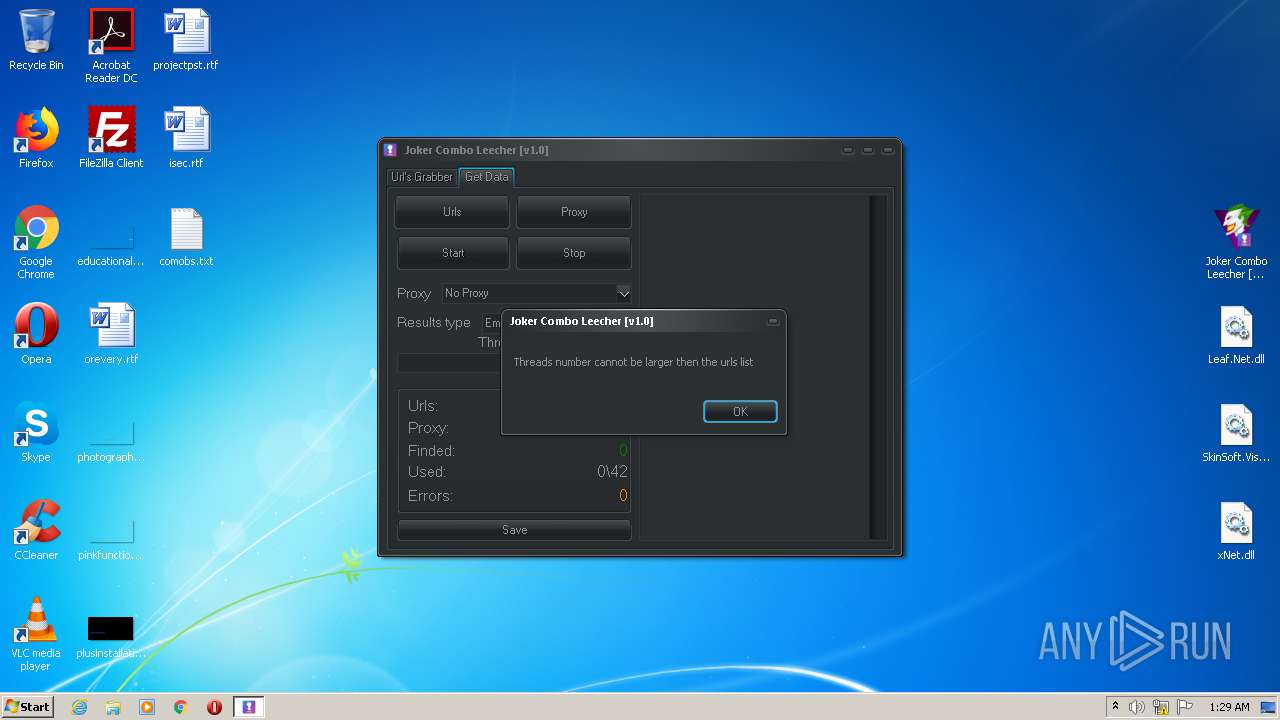Select xNet.dll file icon
Image resolution: width=1280 pixels, height=720 pixels.
point(1236,530)
